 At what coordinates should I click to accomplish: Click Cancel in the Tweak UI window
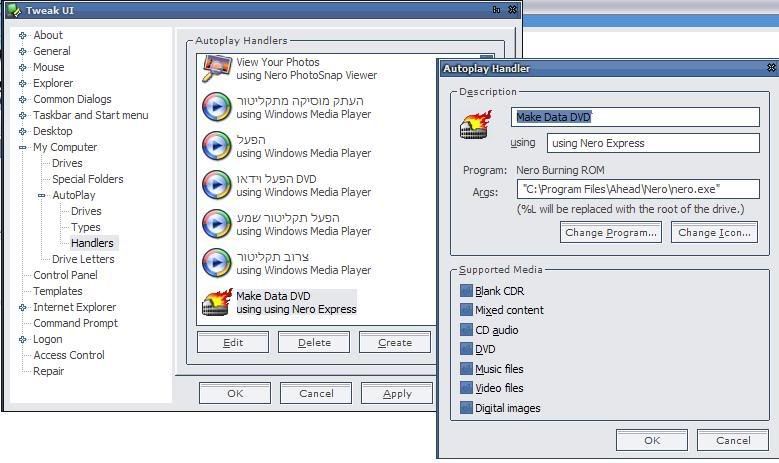coord(316,393)
